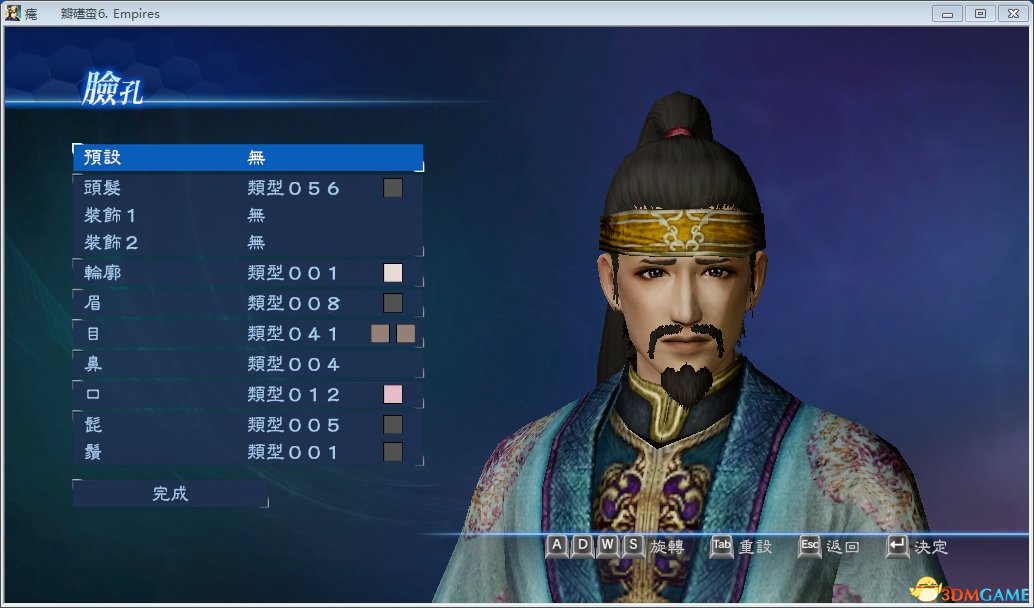Open the 裝飾1 accessory option
1034x608 pixels.
(x=248, y=215)
